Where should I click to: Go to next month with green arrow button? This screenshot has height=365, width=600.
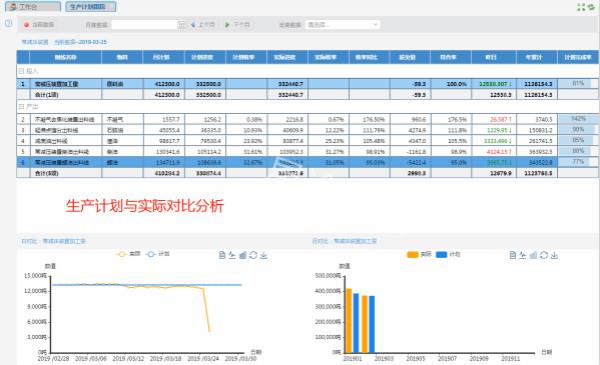tap(237, 24)
